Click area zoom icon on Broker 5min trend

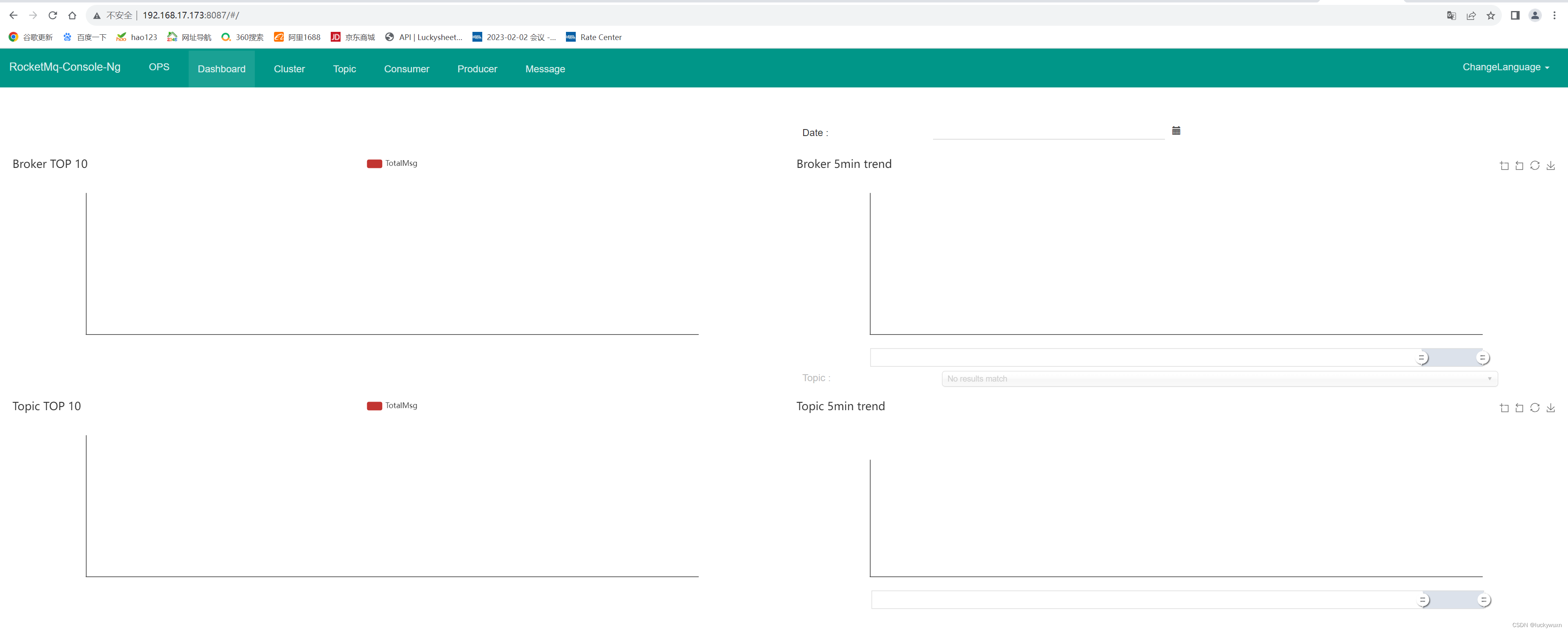pyautogui.click(x=1504, y=165)
